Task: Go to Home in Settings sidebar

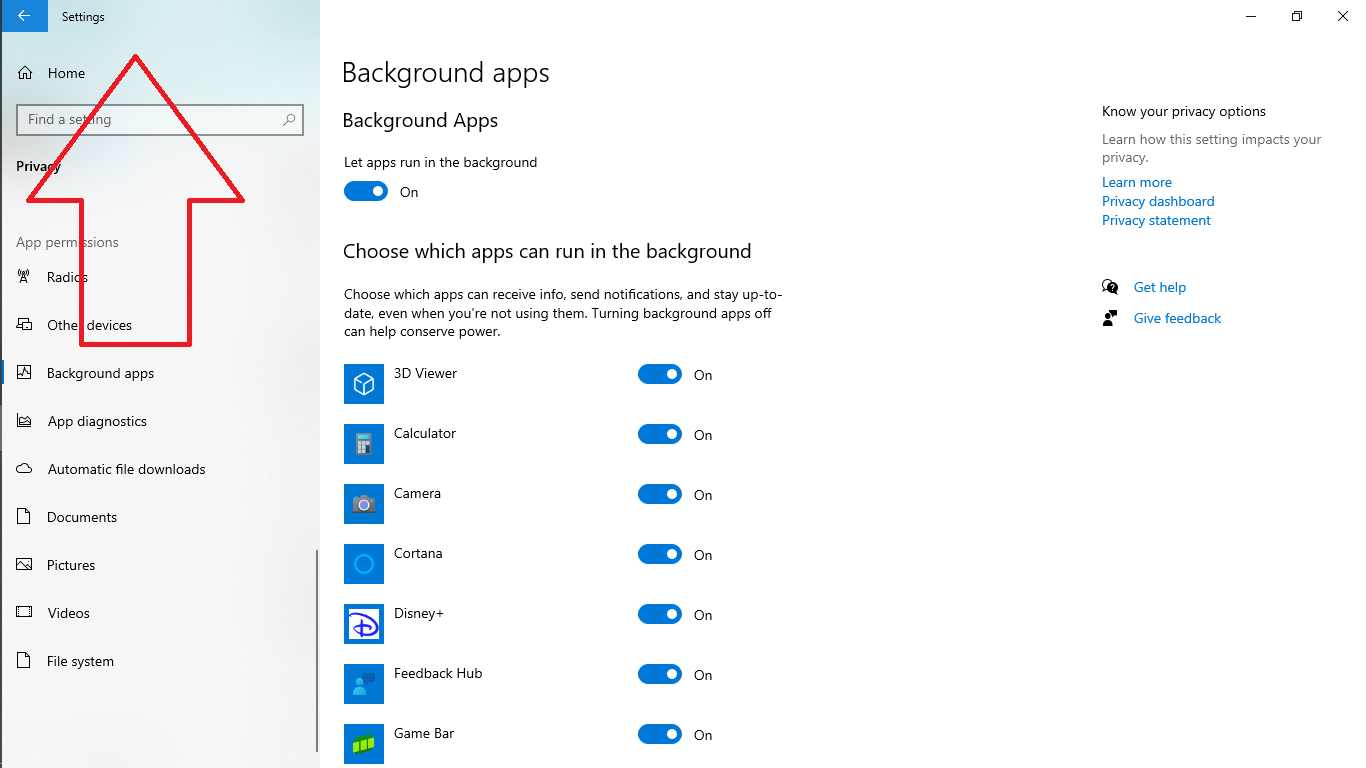Action: [66, 73]
